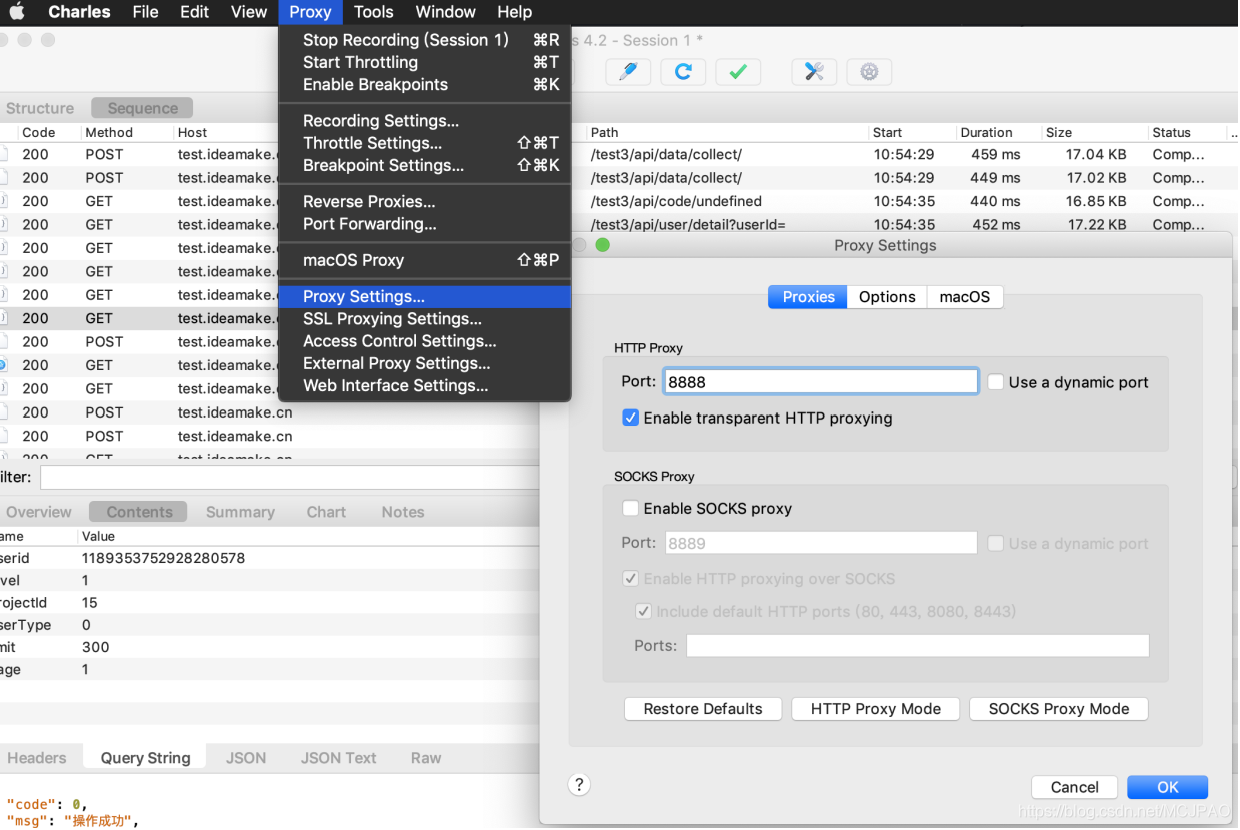Switch to the macOS tab in dialog
Screen dimensions: 1240x830
point(964,297)
